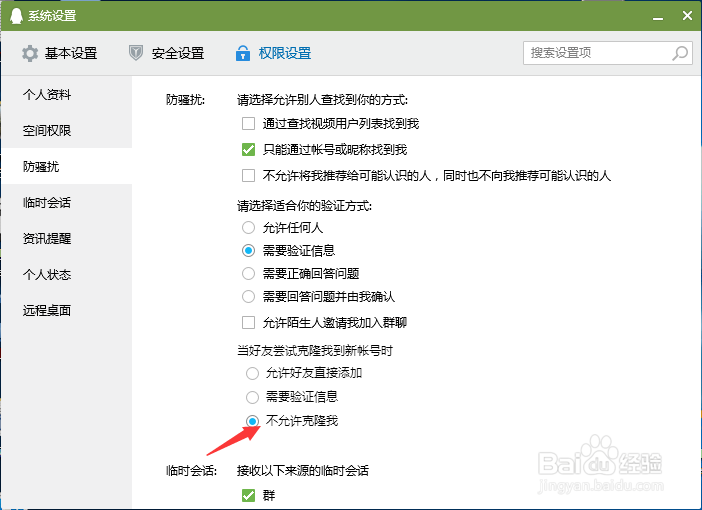The image size is (702, 510).
Task: Select the 权限设置 tab
Action: 273,53
